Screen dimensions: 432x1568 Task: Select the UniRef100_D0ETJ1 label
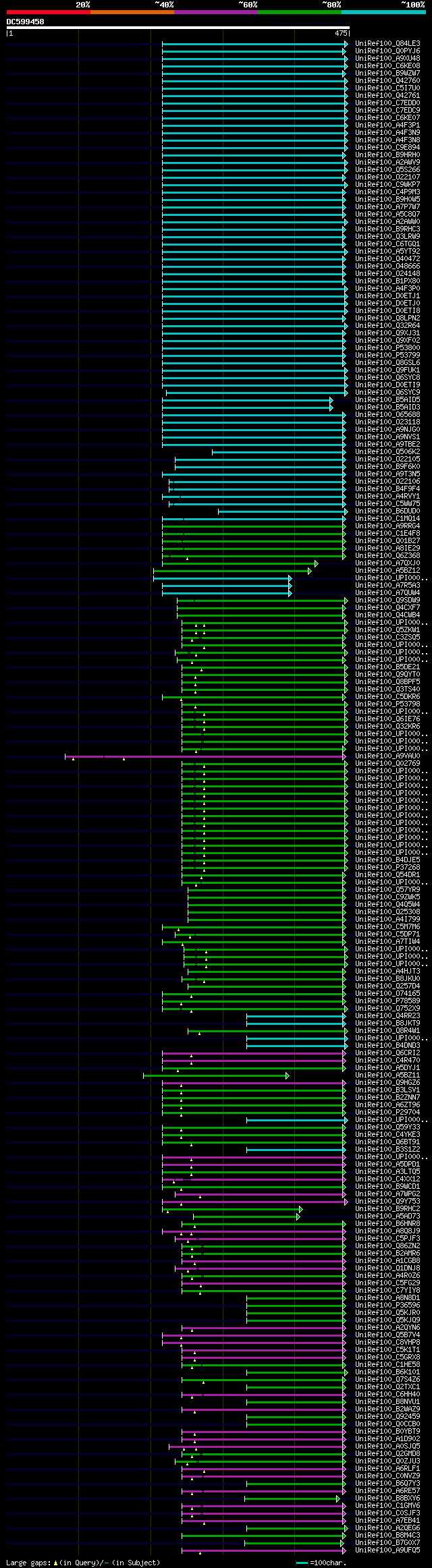pyautogui.click(x=387, y=296)
